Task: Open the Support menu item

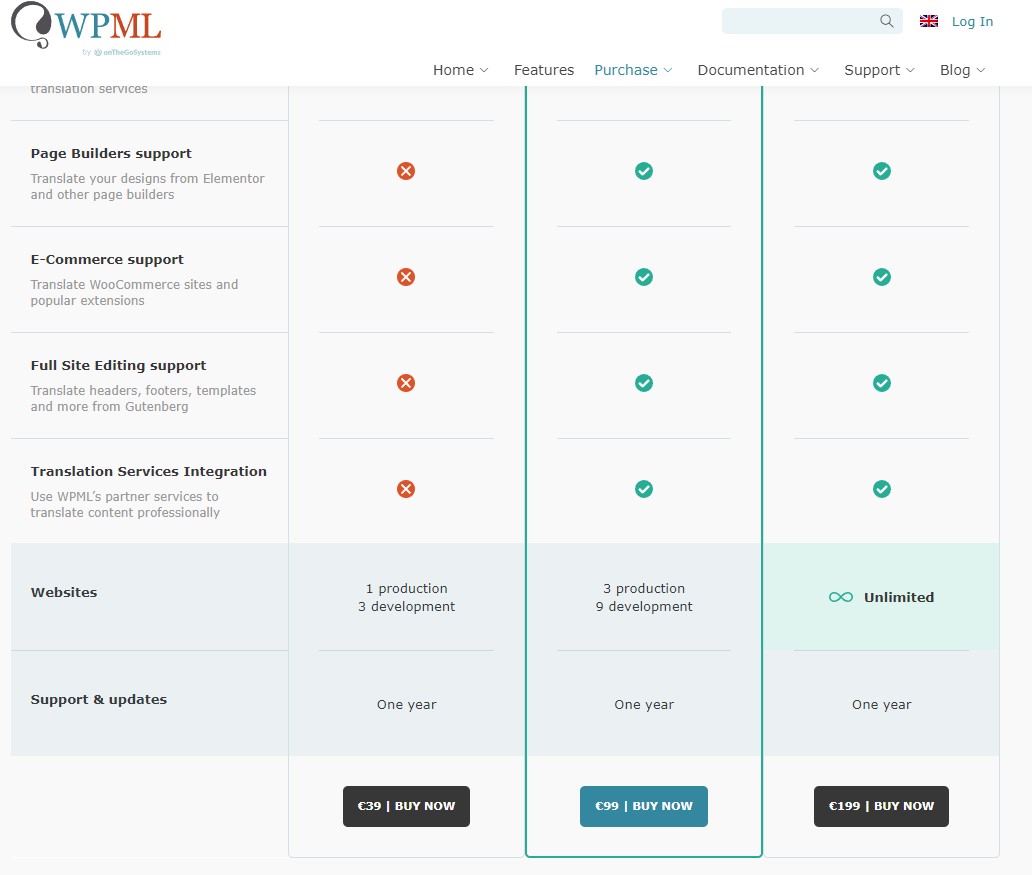Action: coord(872,70)
